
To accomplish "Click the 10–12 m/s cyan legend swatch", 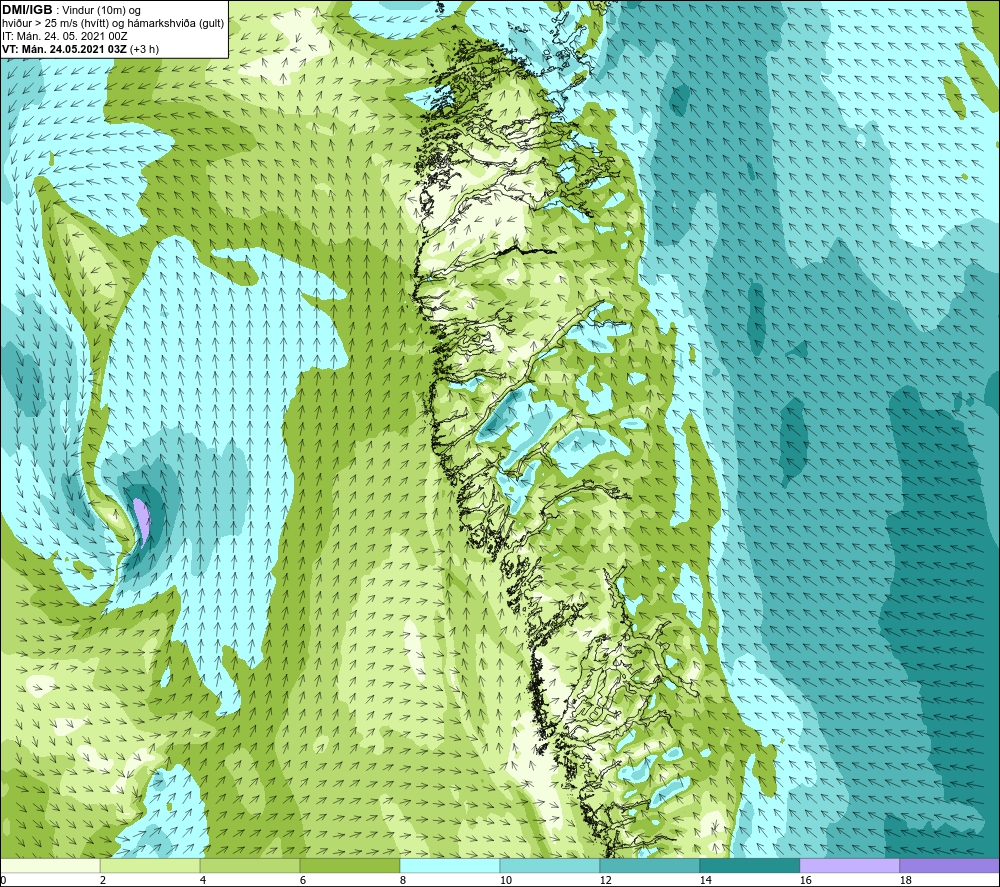I will 550,866.
